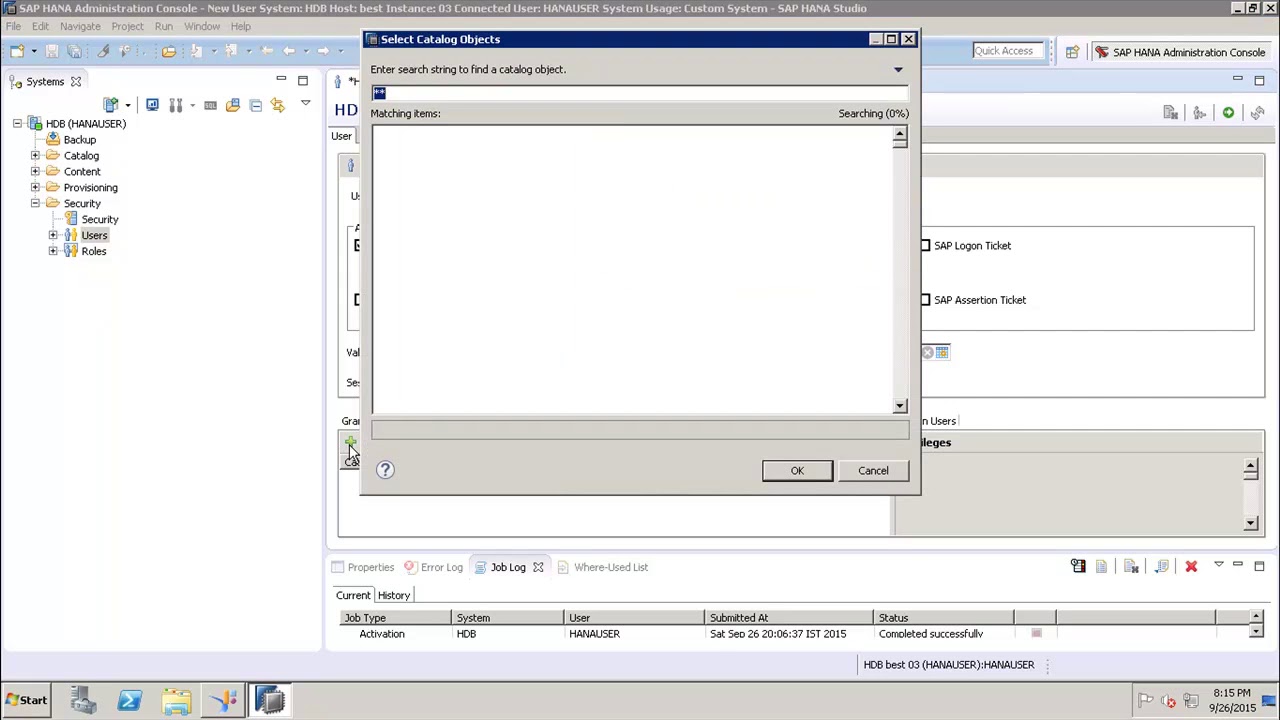
Task: Enable the SAP Logon Ticket checkbox
Action: tap(925, 245)
